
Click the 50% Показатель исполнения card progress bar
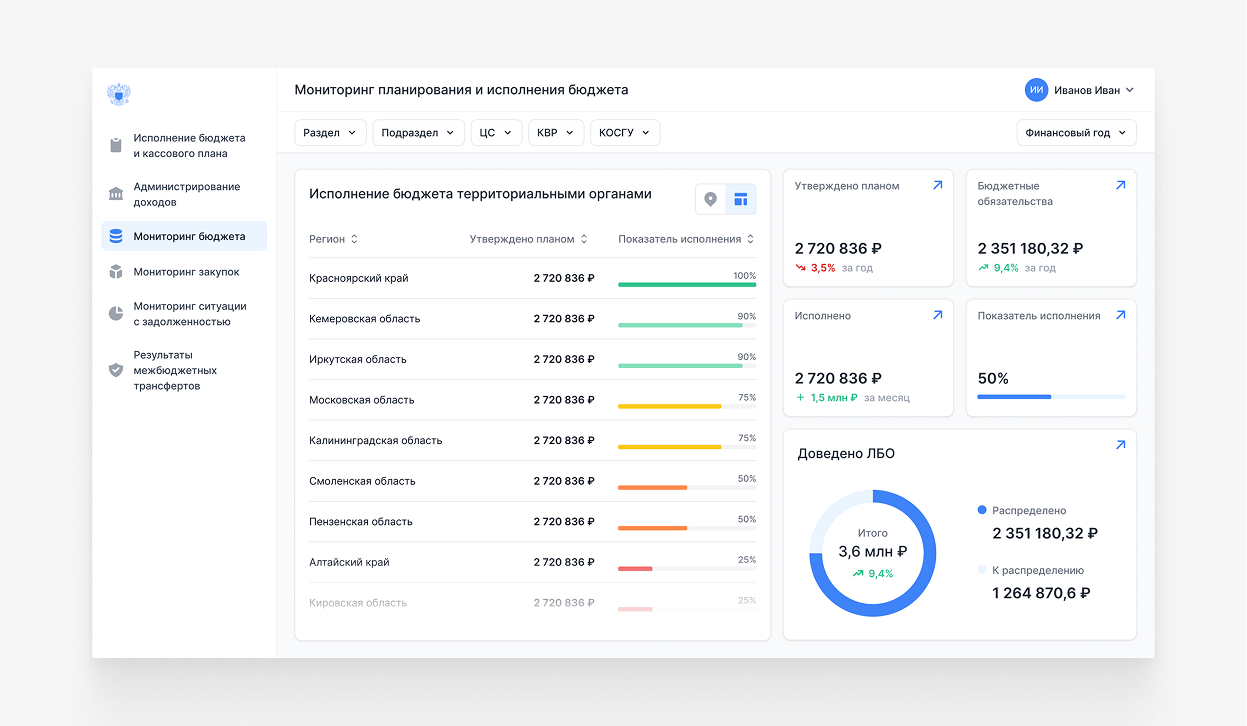point(1051,397)
